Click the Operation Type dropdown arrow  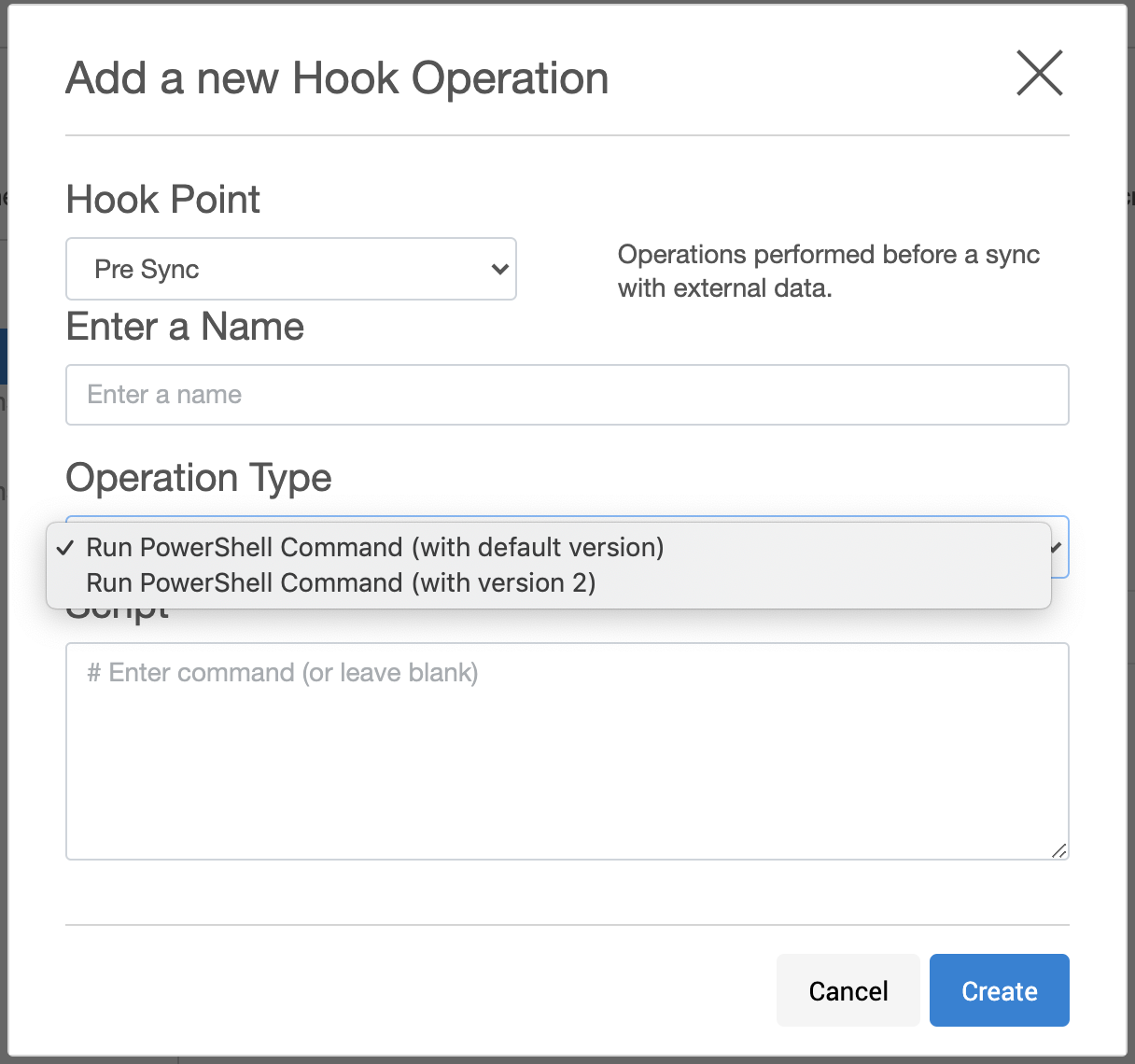pos(1056,548)
